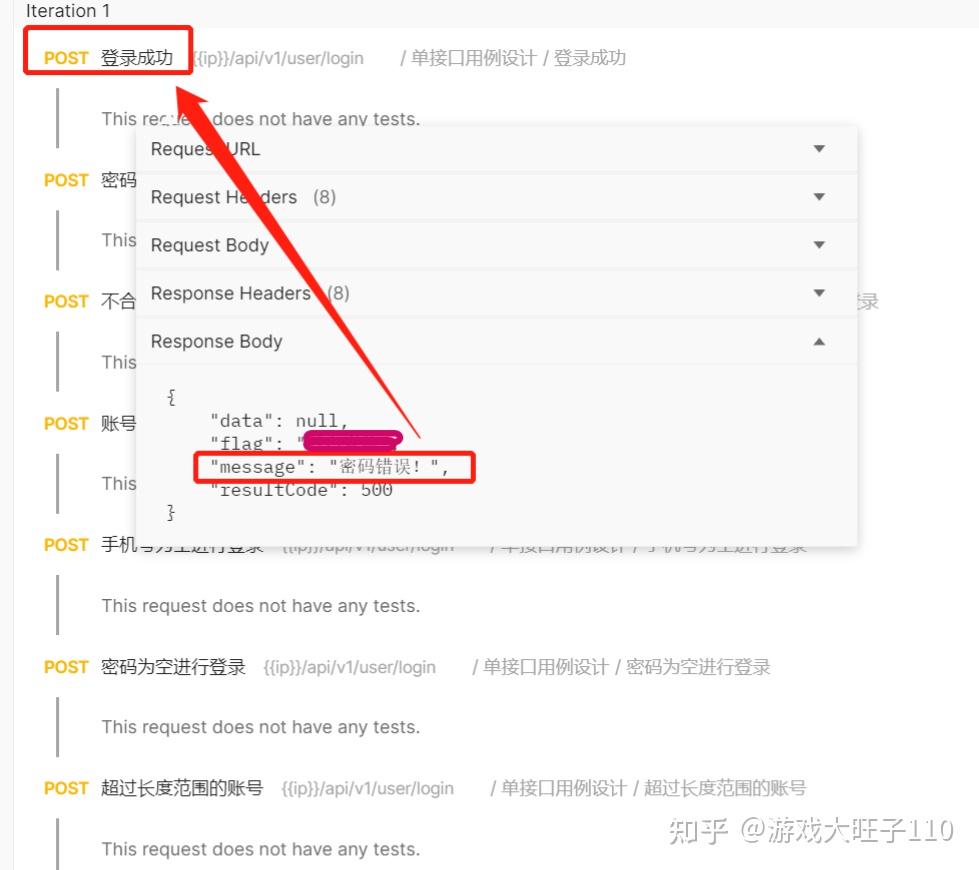Click the Request Body section header
Screen dimensions: 979x870
point(496,245)
